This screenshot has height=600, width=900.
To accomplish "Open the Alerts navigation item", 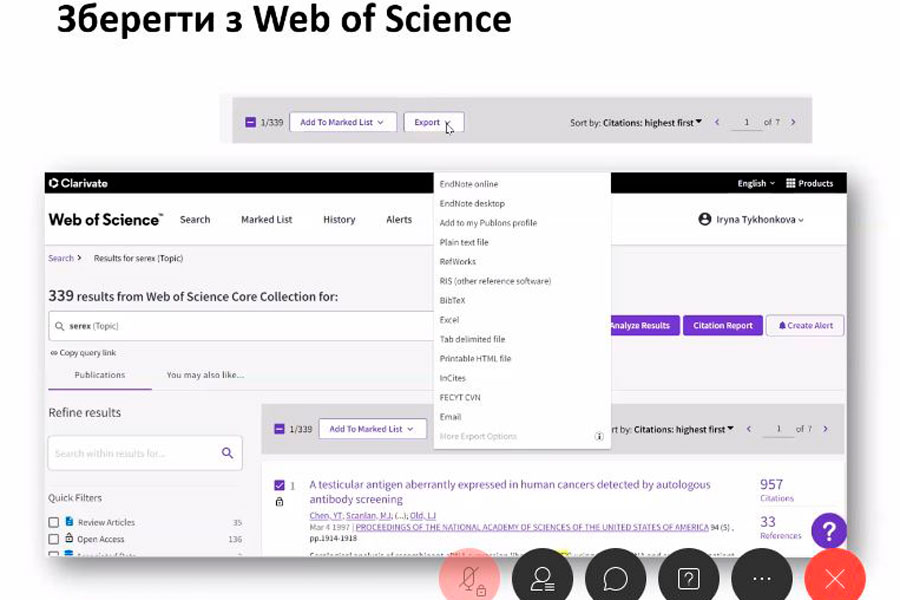I will (399, 219).
